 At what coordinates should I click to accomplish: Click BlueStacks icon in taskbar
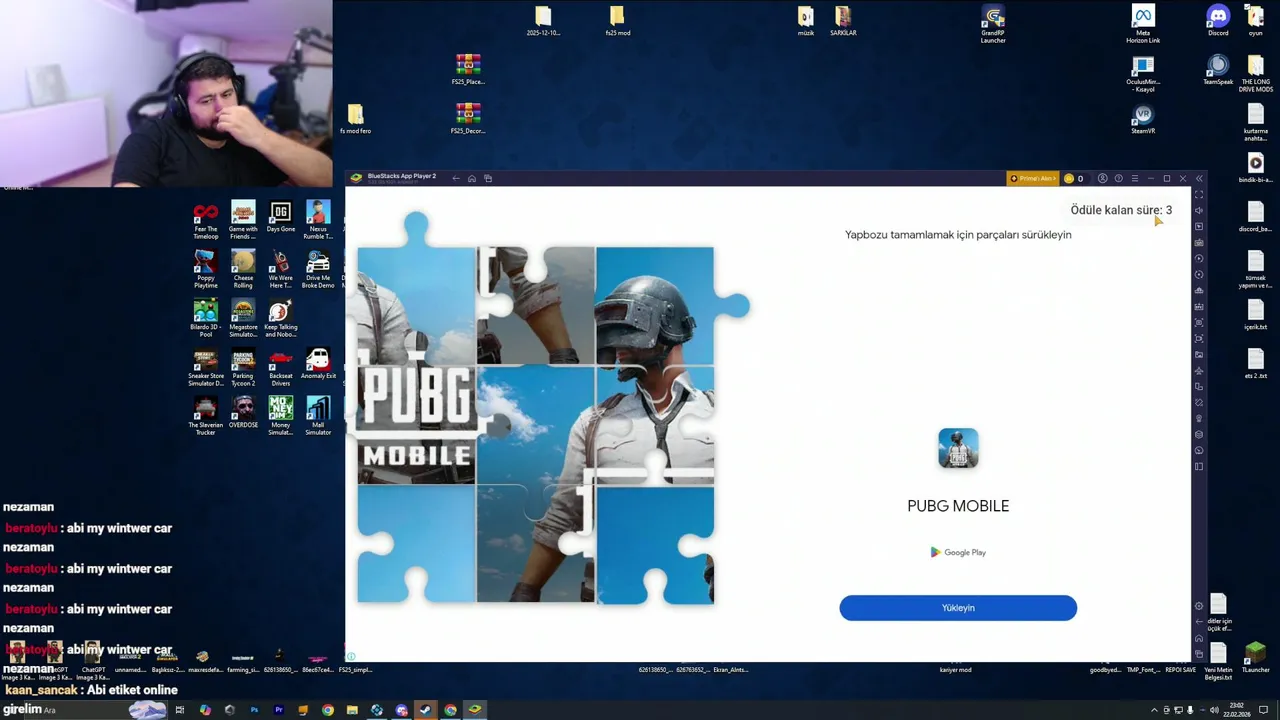point(475,710)
